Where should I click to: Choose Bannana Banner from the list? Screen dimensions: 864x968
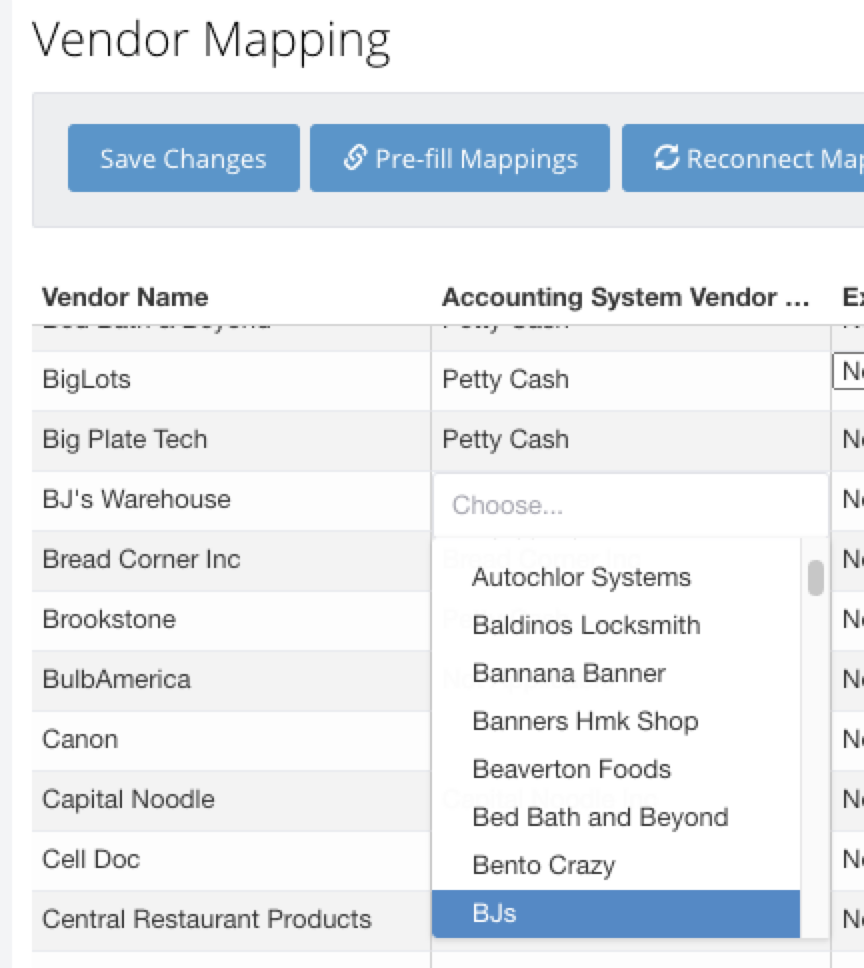(x=569, y=673)
